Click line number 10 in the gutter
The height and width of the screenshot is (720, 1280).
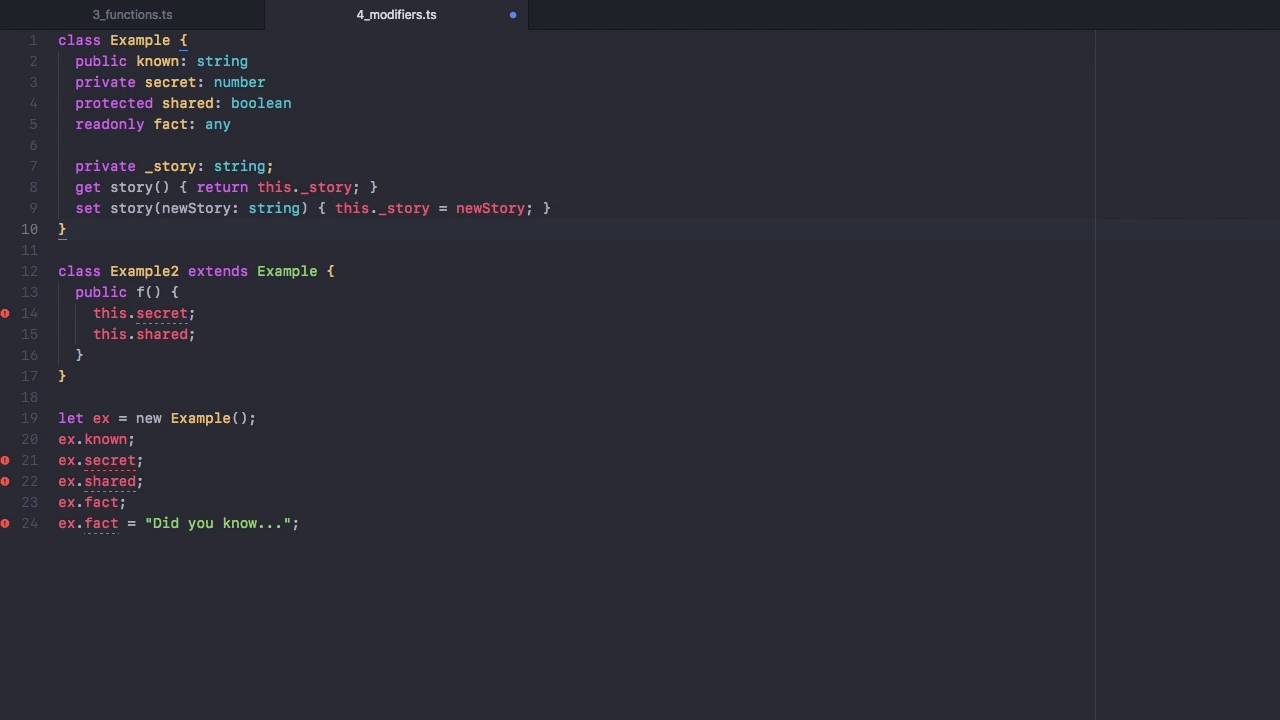[x=29, y=229]
